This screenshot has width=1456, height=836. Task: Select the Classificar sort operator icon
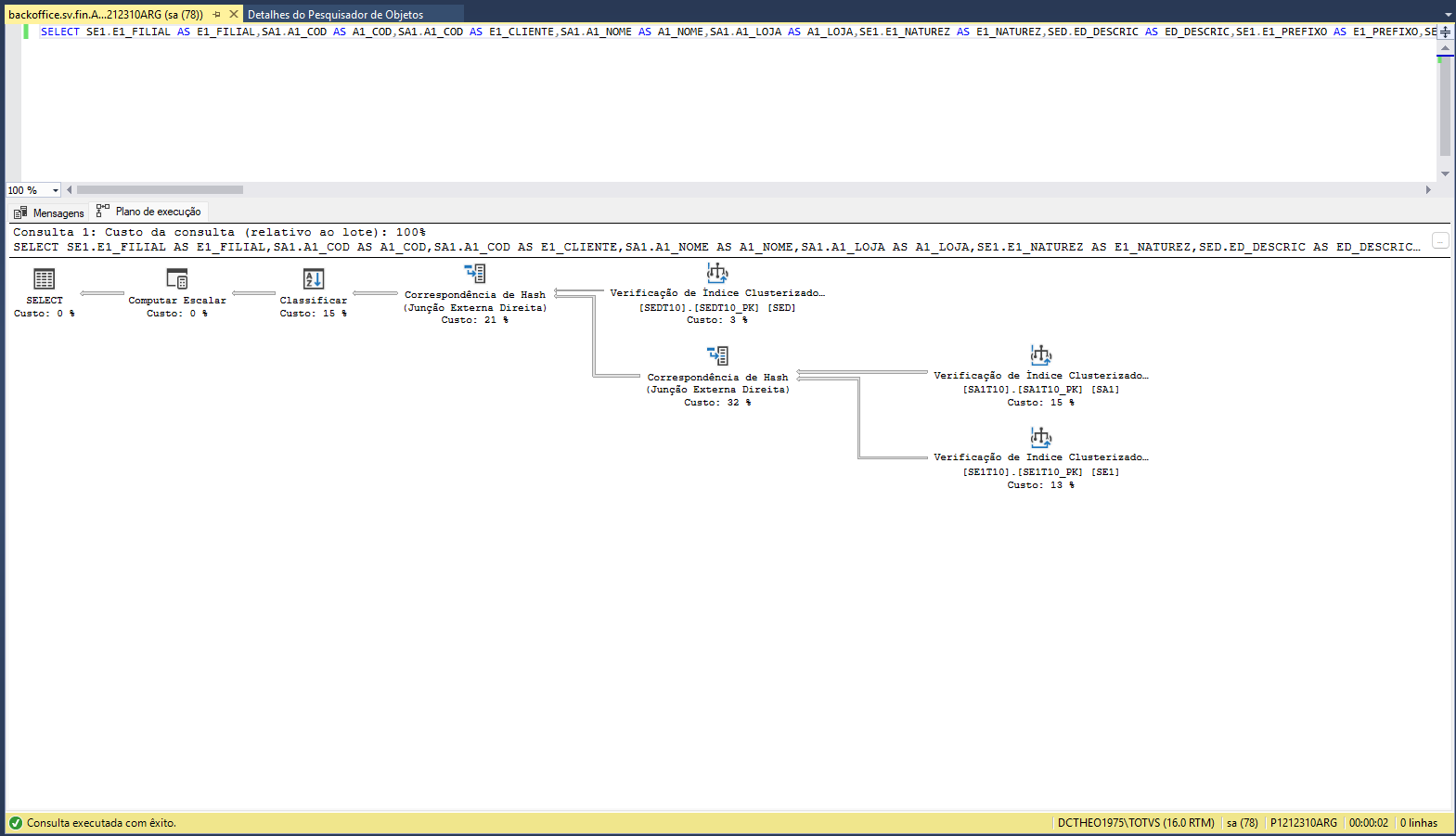(x=314, y=278)
